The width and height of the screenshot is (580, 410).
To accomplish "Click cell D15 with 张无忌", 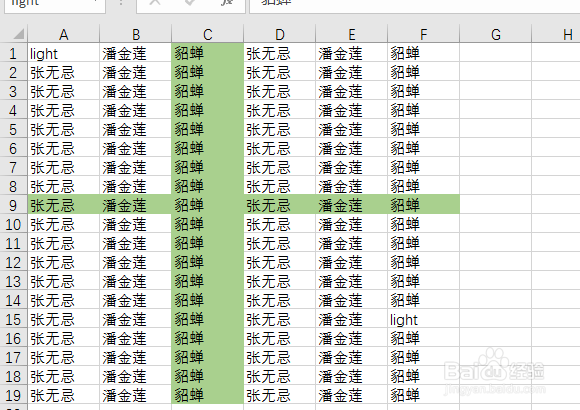I will pyautogui.click(x=280, y=319).
